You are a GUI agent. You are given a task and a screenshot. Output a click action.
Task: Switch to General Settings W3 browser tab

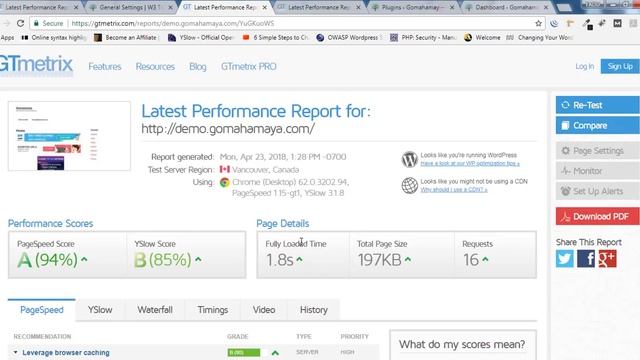point(130,7)
